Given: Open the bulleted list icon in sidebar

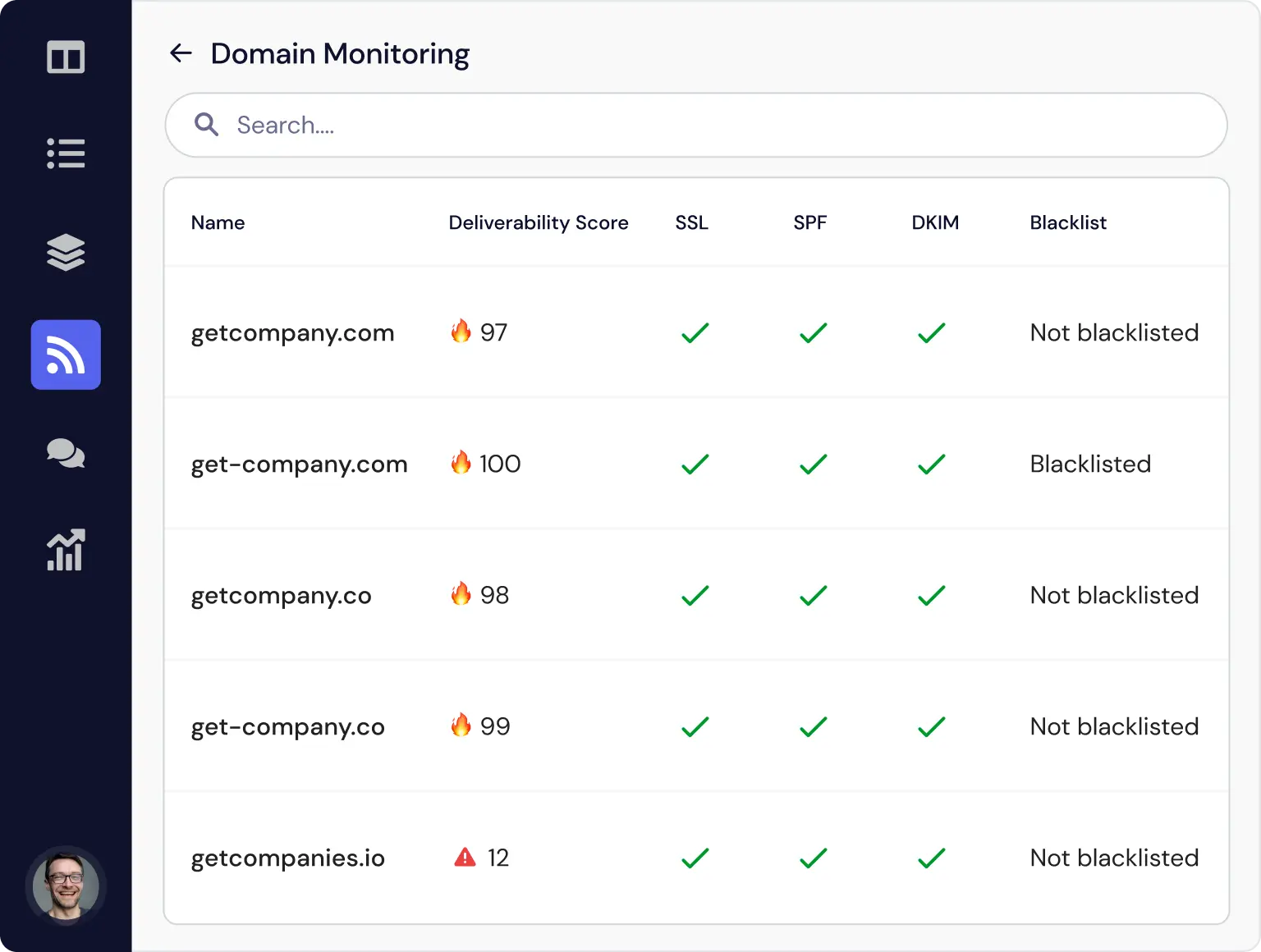Looking at the screenshot, I should [66, 153].
